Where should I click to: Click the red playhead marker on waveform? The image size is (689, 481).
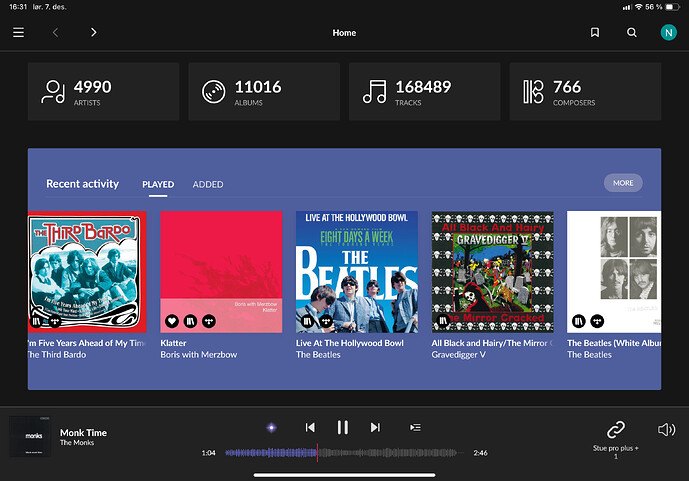pyautogui.click(x=317, y=452)
